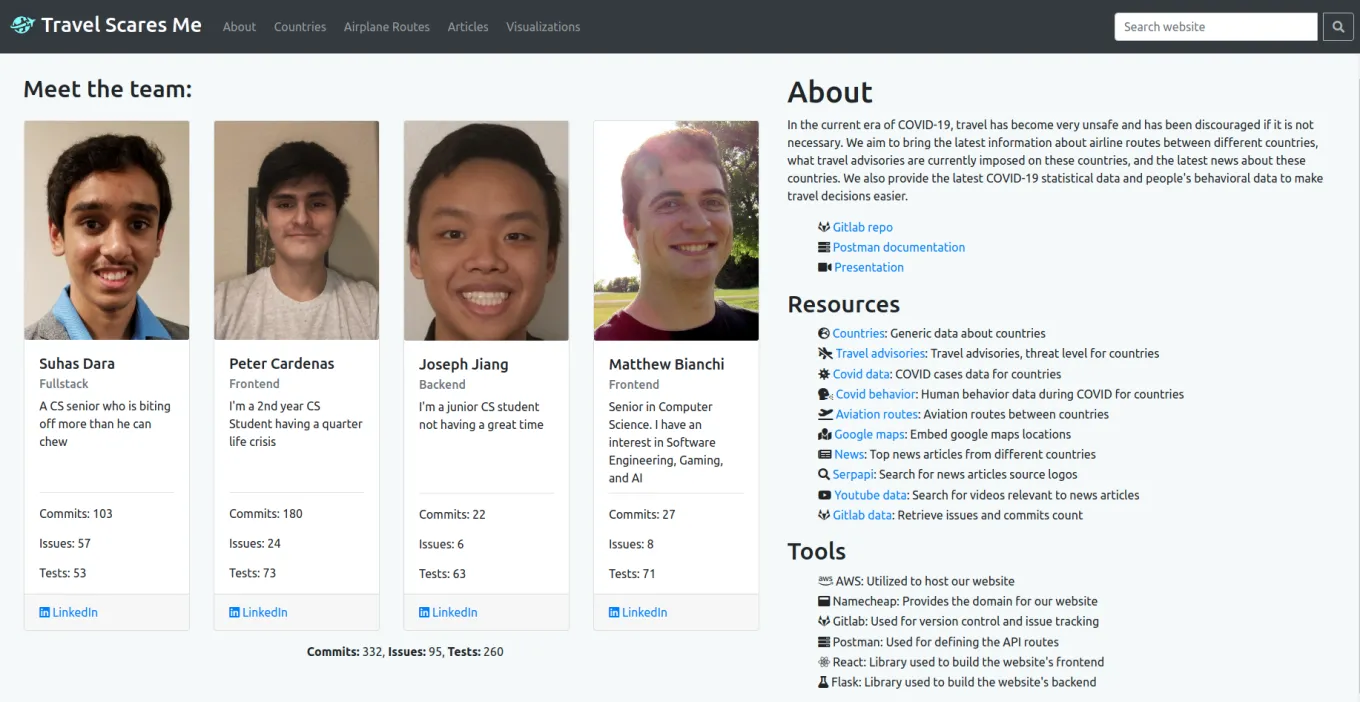Click the Gitlab icon beside Gitlab repo

pyautogui.click(x=824, y=227)
